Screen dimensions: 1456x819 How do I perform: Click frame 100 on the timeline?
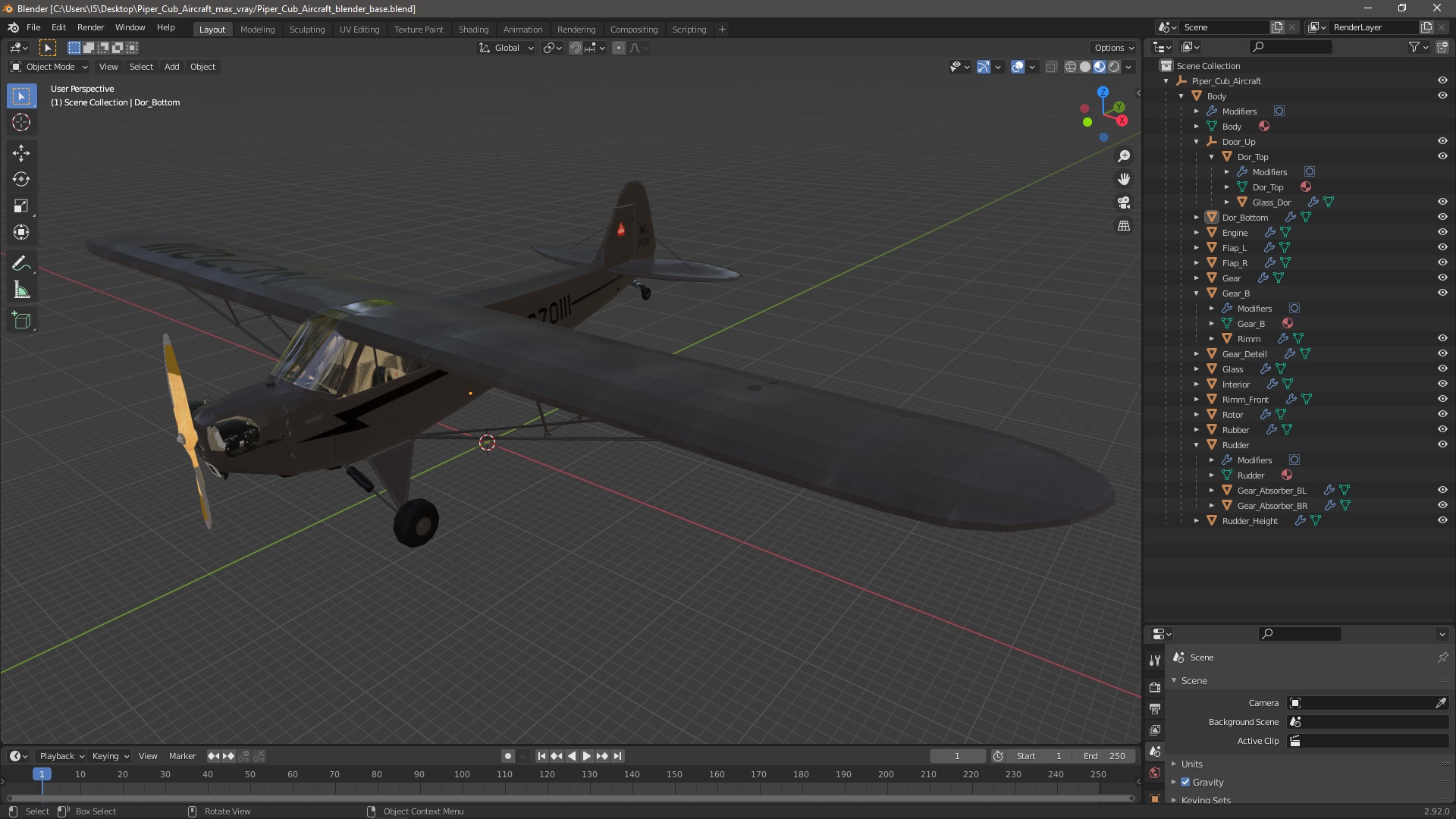point(462,774)
